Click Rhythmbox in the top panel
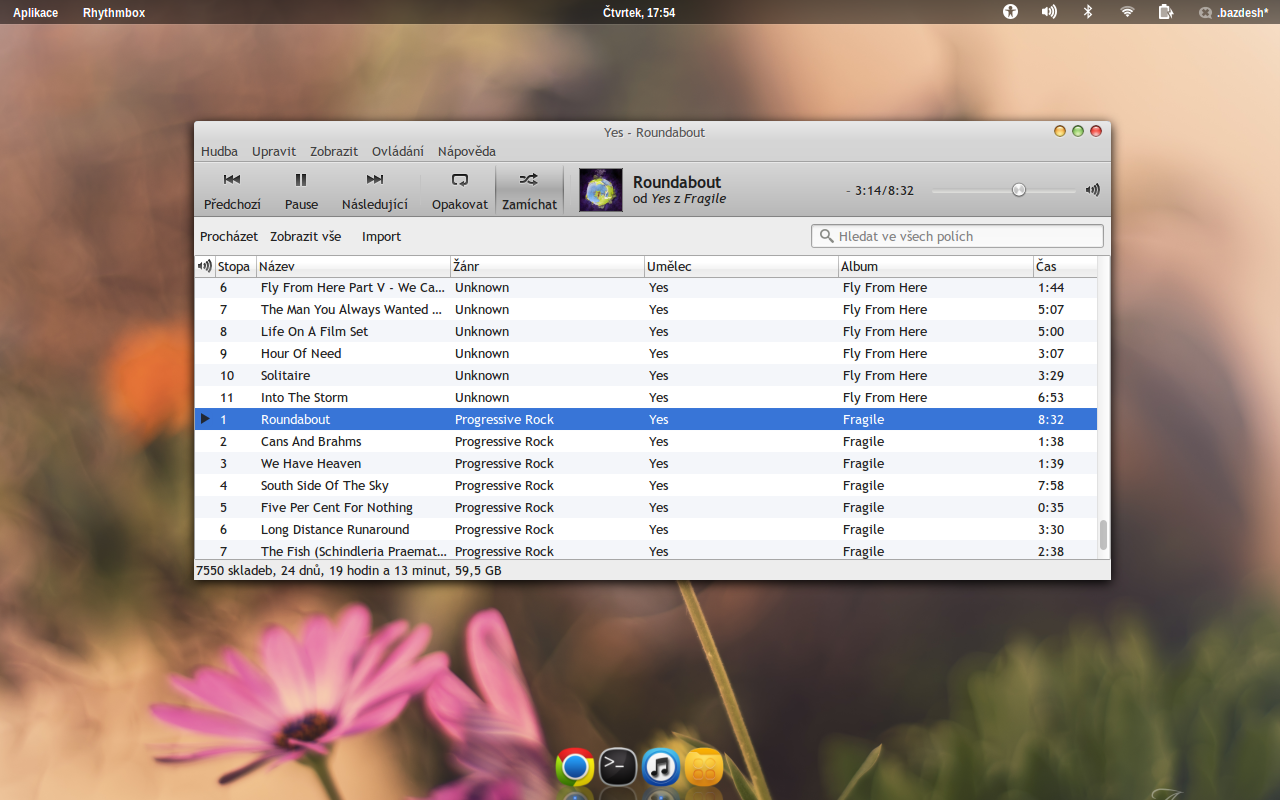The height and width of the screenshot is (800, 1280). coord(114,12)
